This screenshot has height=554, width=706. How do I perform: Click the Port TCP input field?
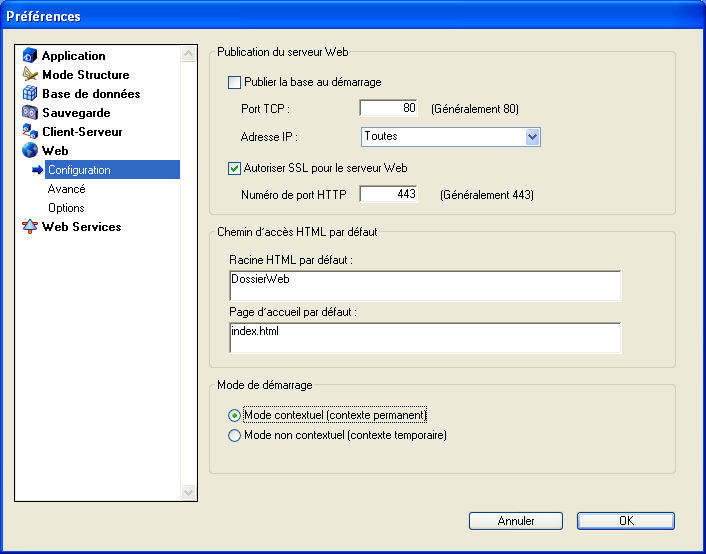point(388,108)
